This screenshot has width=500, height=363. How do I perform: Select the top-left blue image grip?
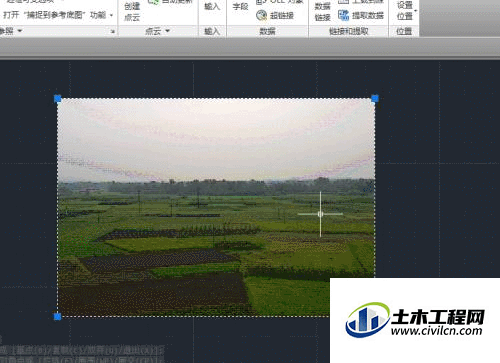point(58,99)
